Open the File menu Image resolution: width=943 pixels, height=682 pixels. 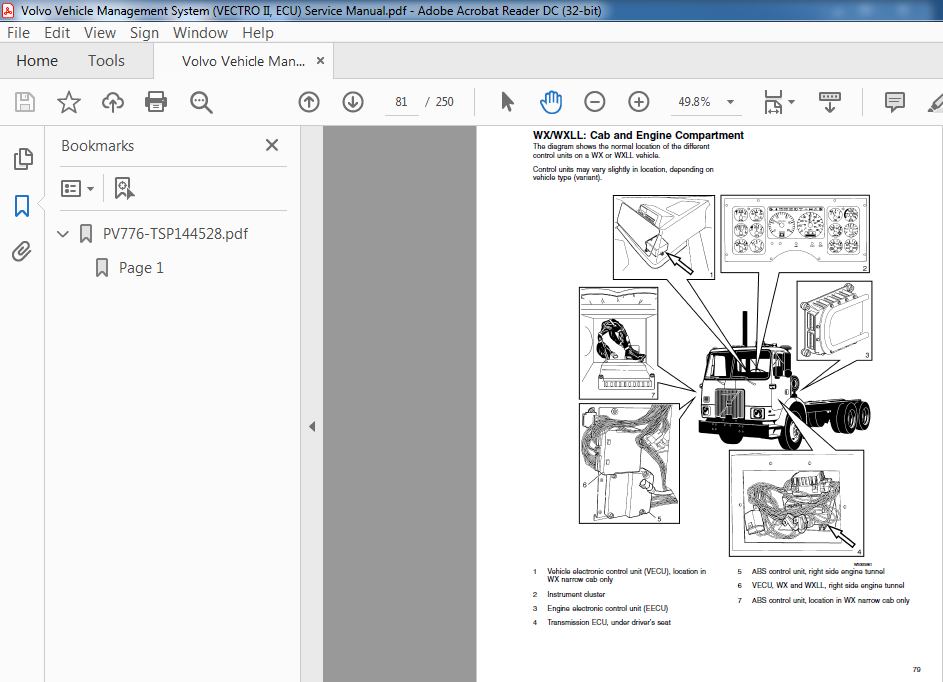point(18,33)
